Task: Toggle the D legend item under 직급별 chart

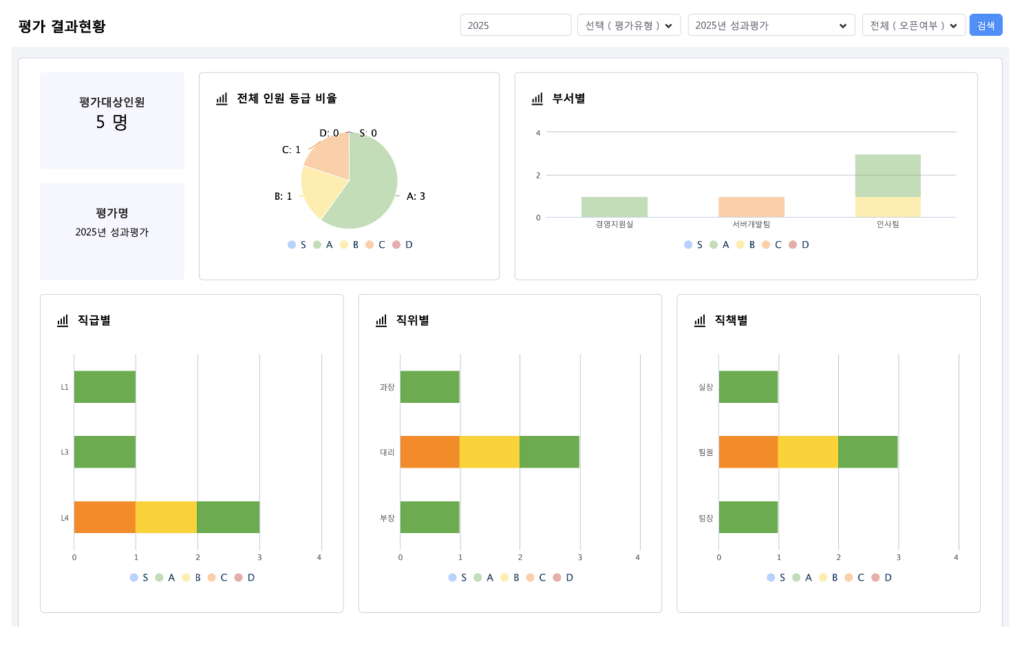Action: point(245,578)
